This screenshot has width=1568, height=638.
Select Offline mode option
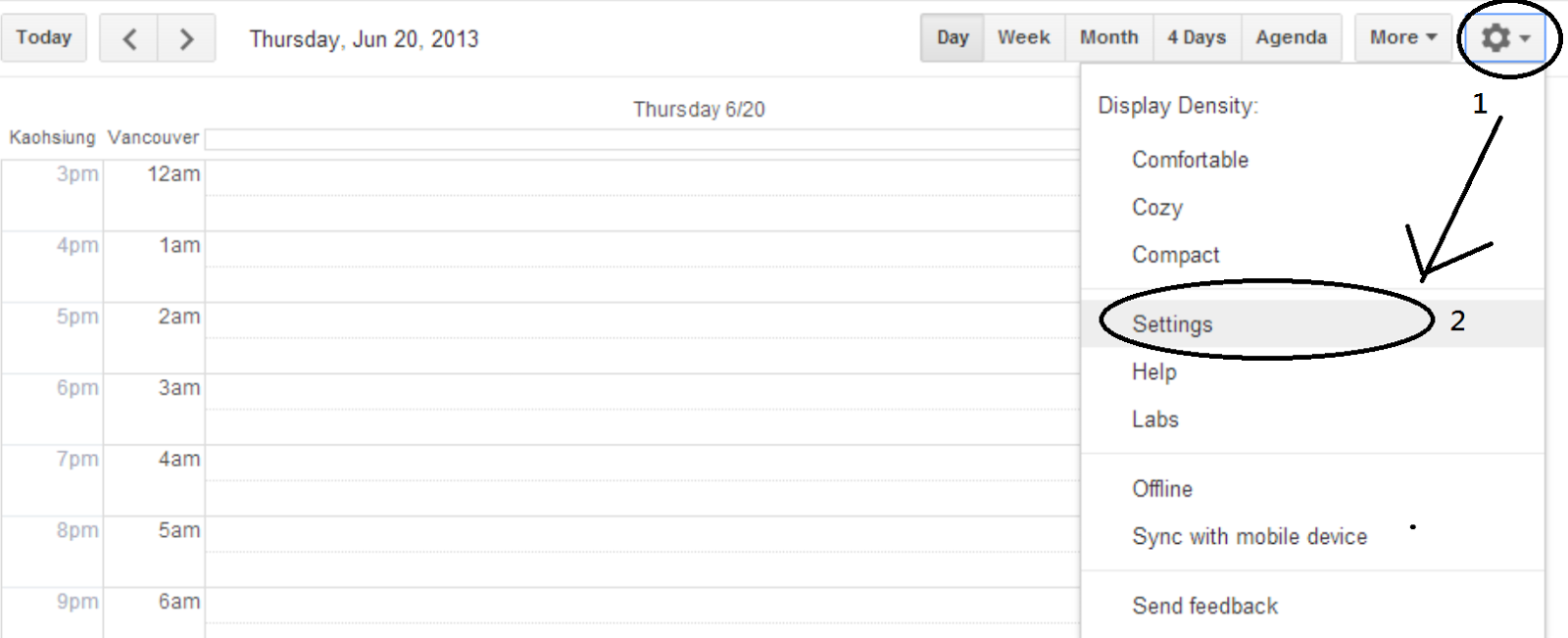[x=1162, y=488]
